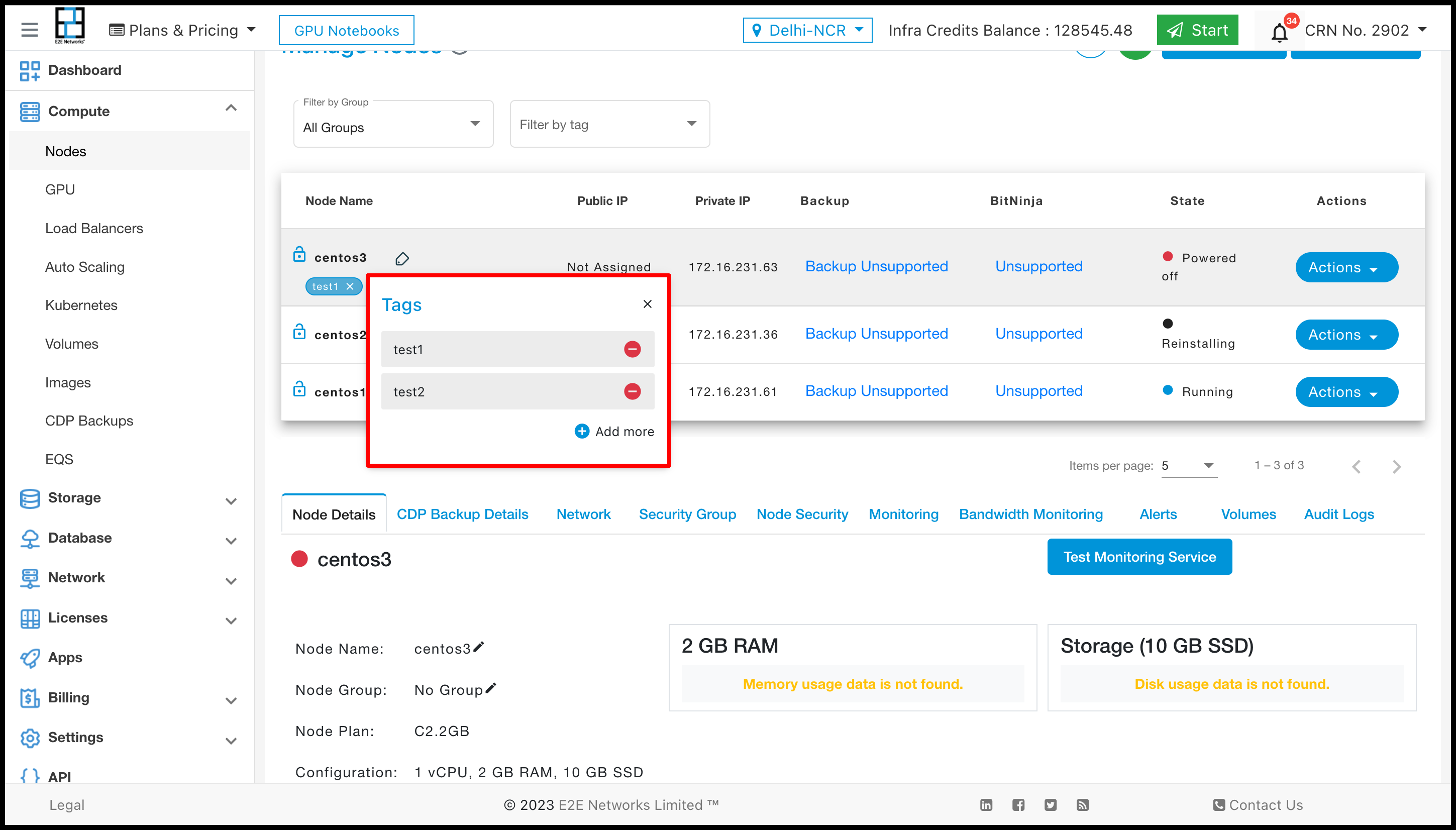Screen dimensions: 1456x830
Task: Click the lock icon next to centos1
Action: pyautogui.click(x=299, y=389)
